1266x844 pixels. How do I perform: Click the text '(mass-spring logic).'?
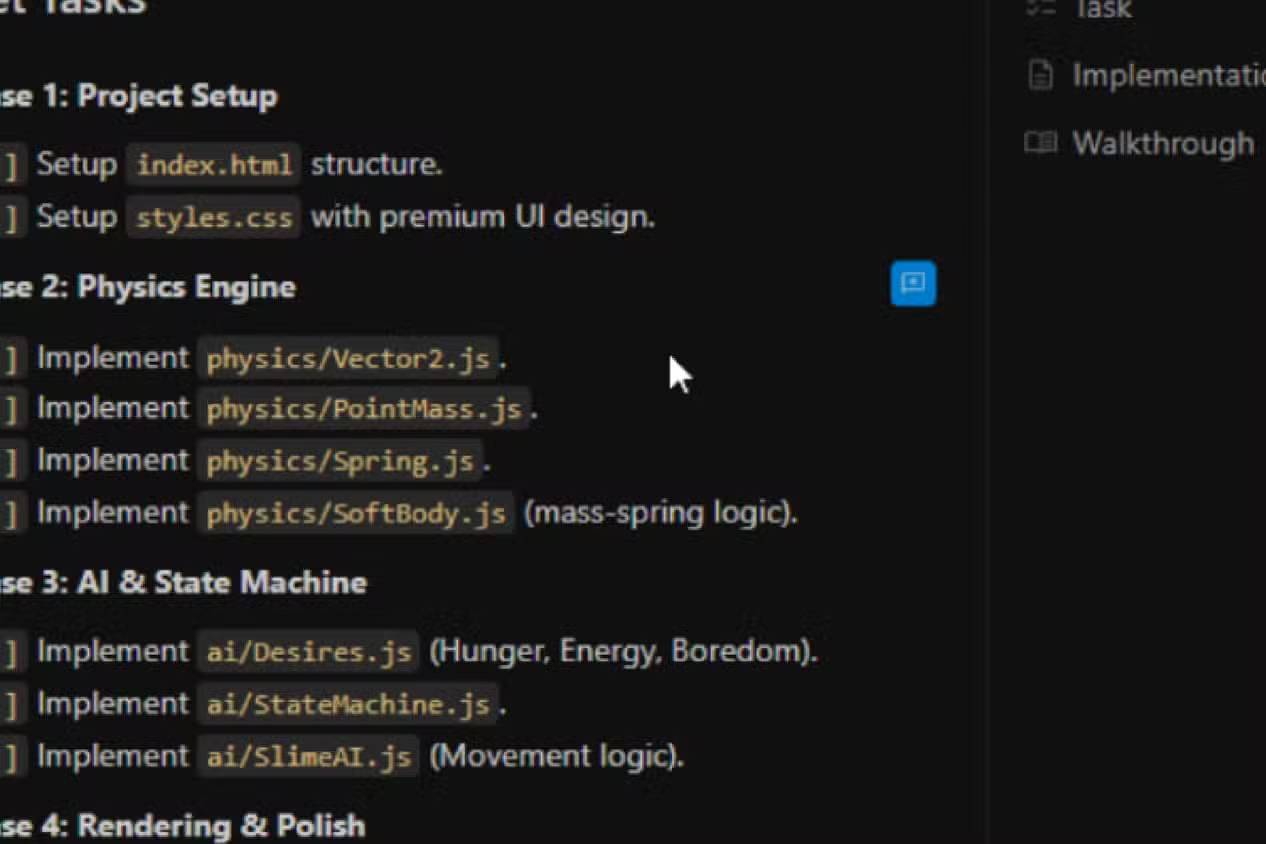click(x=660, y=513)
